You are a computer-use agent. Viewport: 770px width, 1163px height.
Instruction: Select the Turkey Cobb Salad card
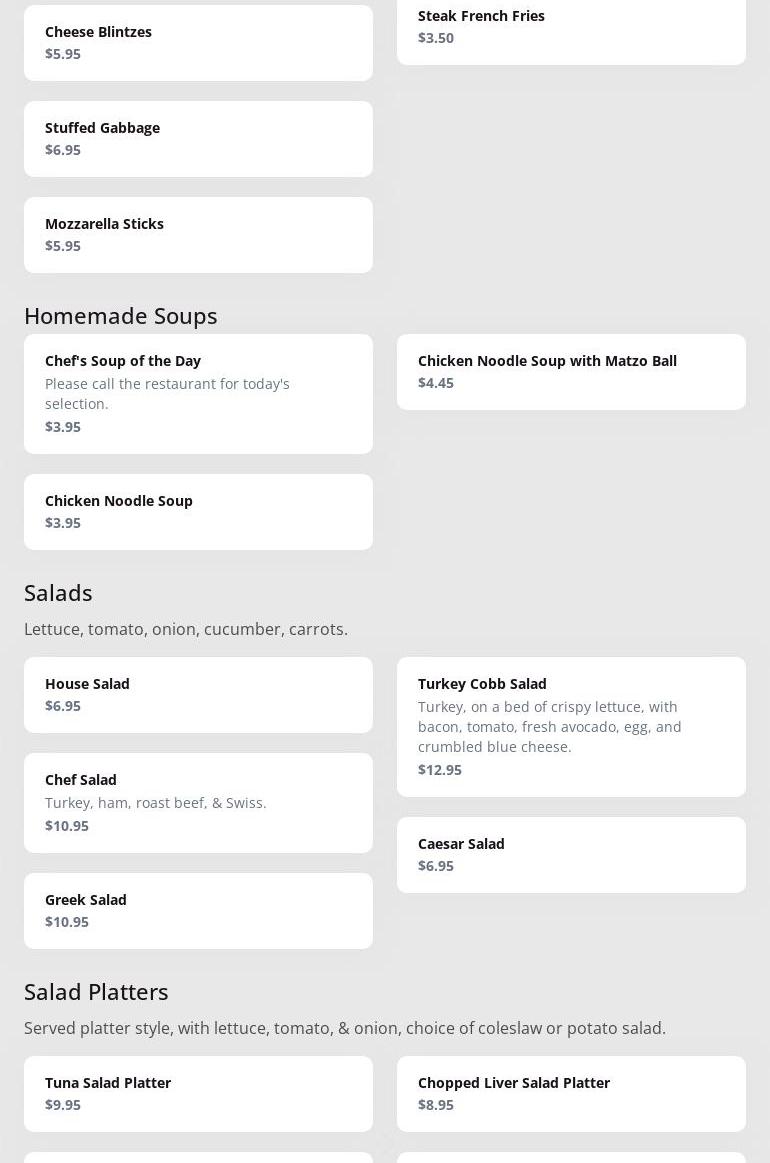tap(571, 726)
